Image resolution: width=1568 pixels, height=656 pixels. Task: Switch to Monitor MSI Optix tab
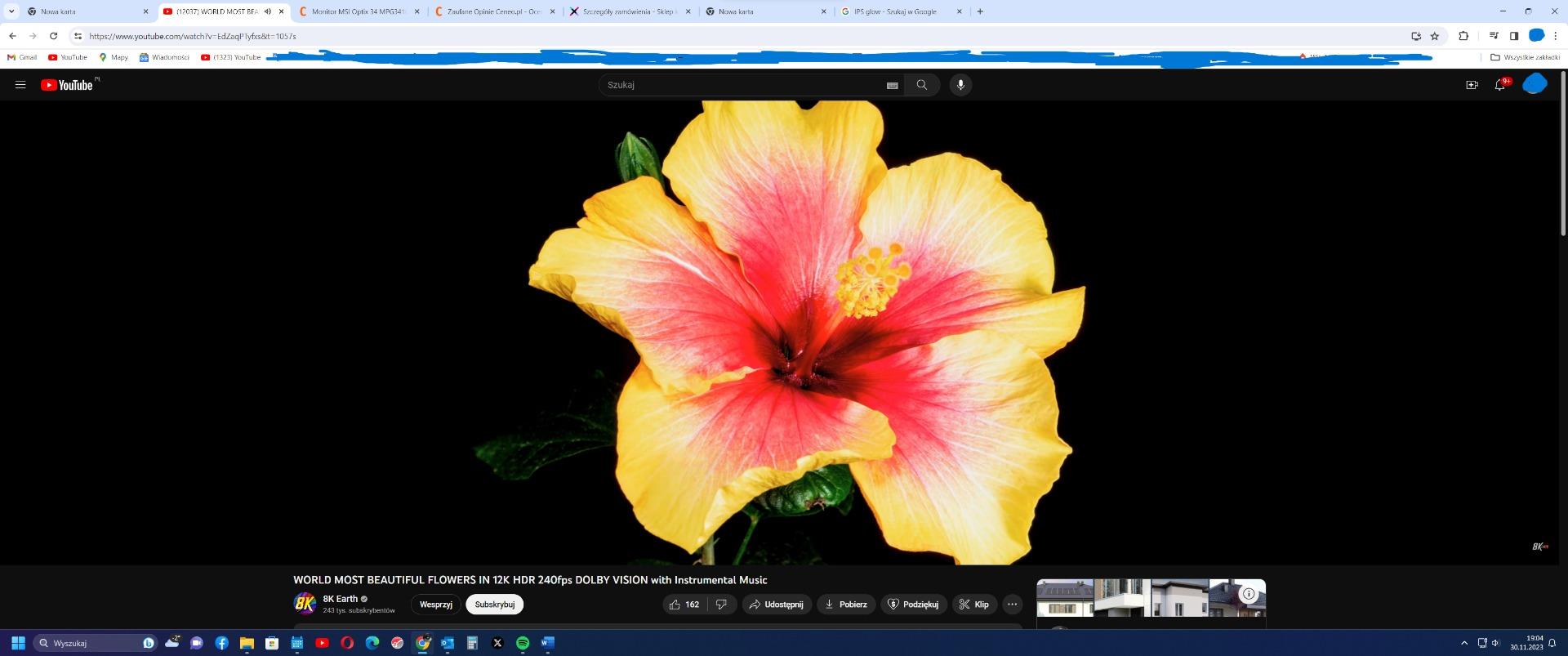tap(358, 11)
